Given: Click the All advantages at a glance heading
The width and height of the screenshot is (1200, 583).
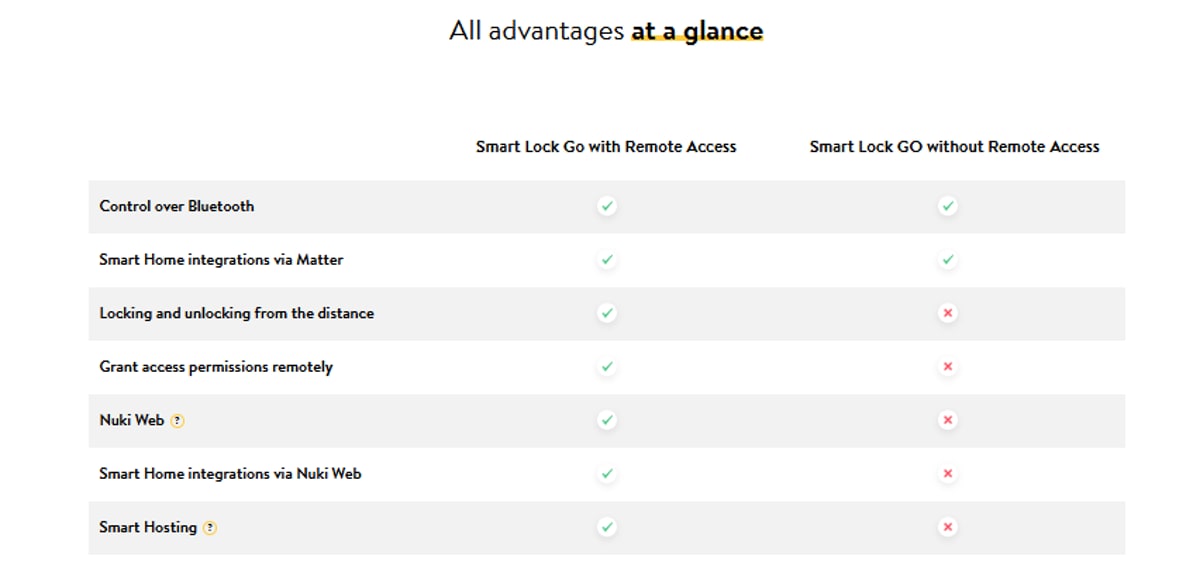Looking at the screenshot, I should pyautogui.click(x=606, y=31).
